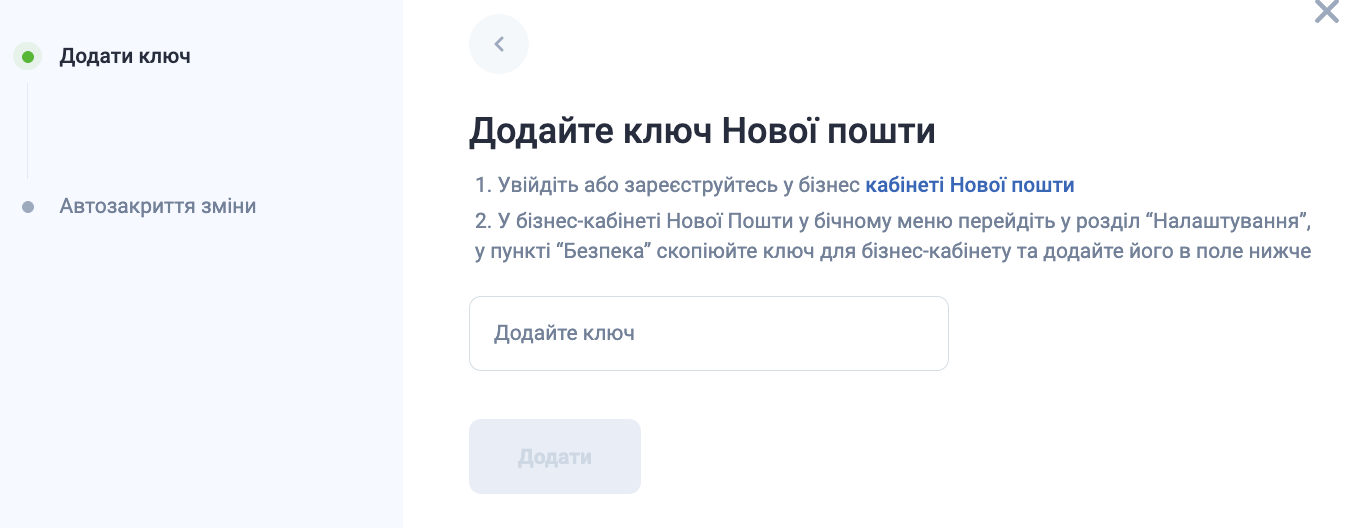Switch to the "Автозакриття зміни" step
The height and width of the screenshot is (528, 1362).
157,207
